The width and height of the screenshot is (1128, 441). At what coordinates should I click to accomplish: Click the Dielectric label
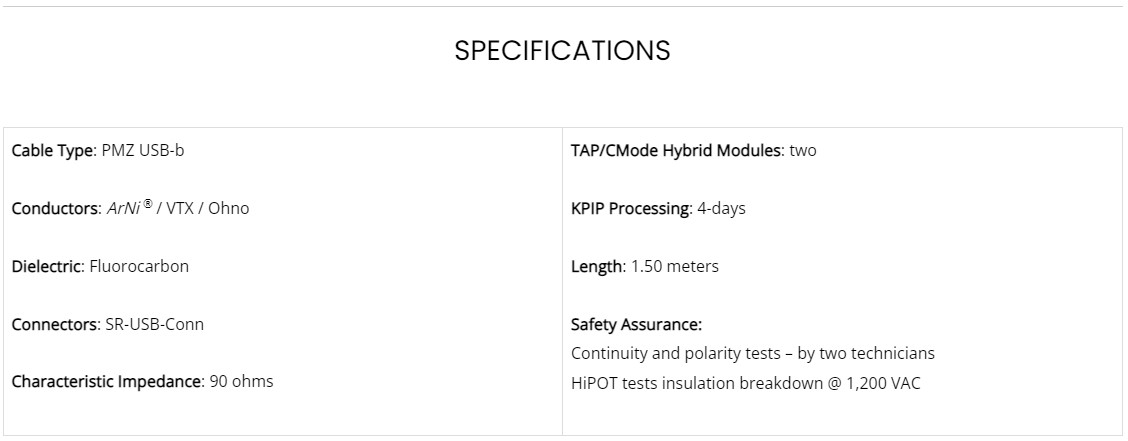pos(49,266)
